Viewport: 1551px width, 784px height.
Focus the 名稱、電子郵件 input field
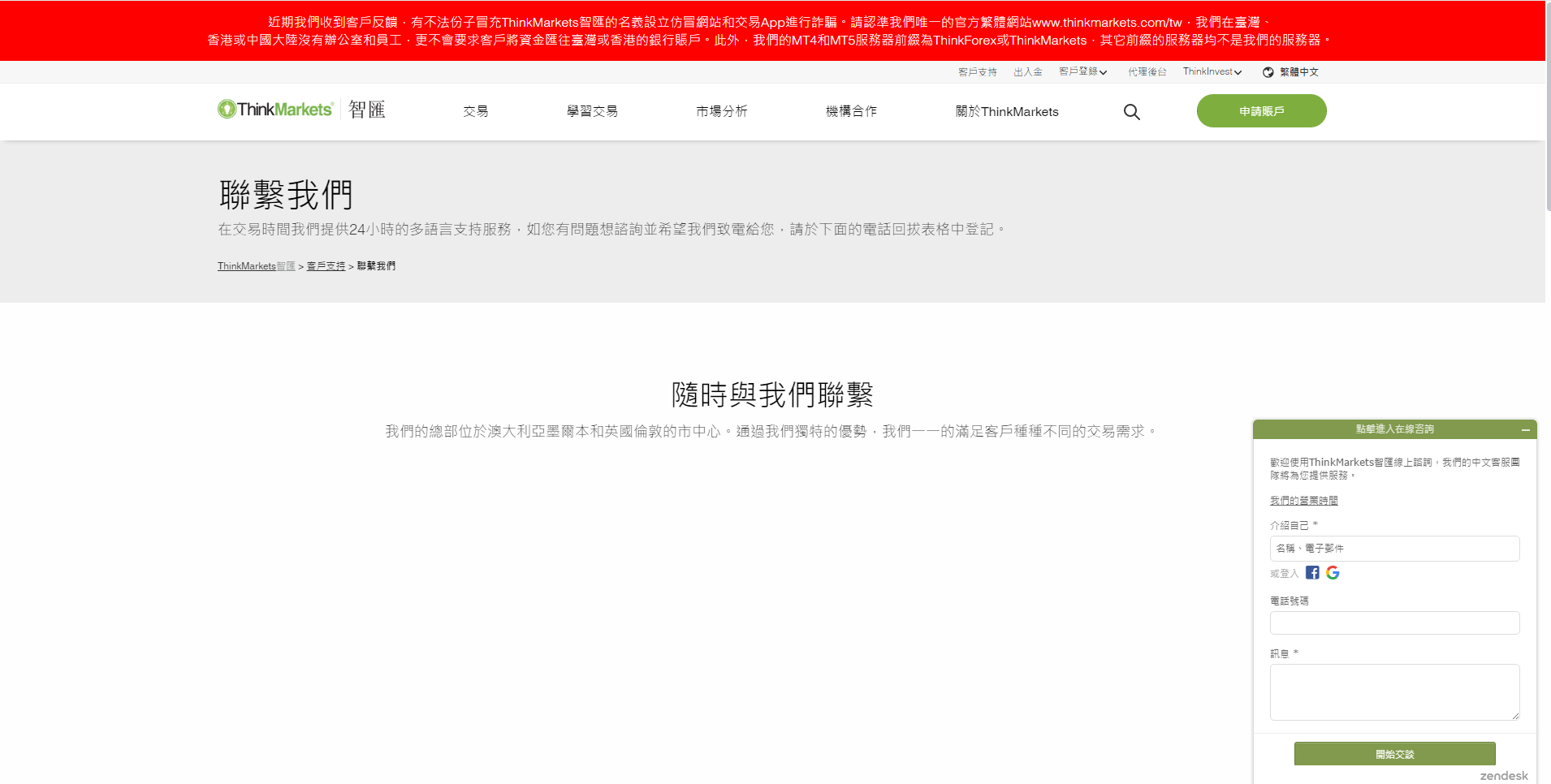pos(1394,549)
